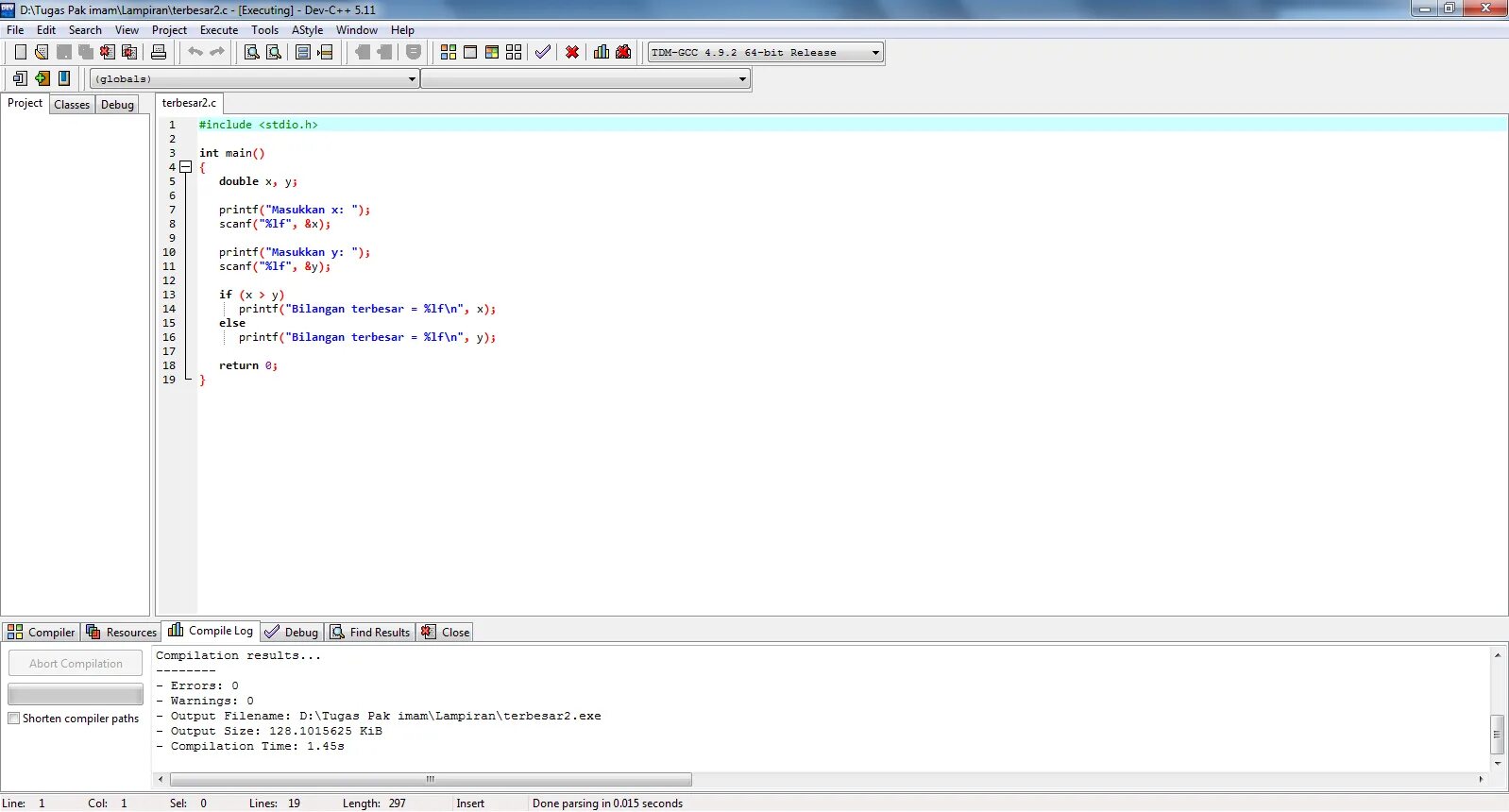Click the blue Goto Bookmarks icon
The width and height of the screenshot is (1509, 812).
pos(63,78)
